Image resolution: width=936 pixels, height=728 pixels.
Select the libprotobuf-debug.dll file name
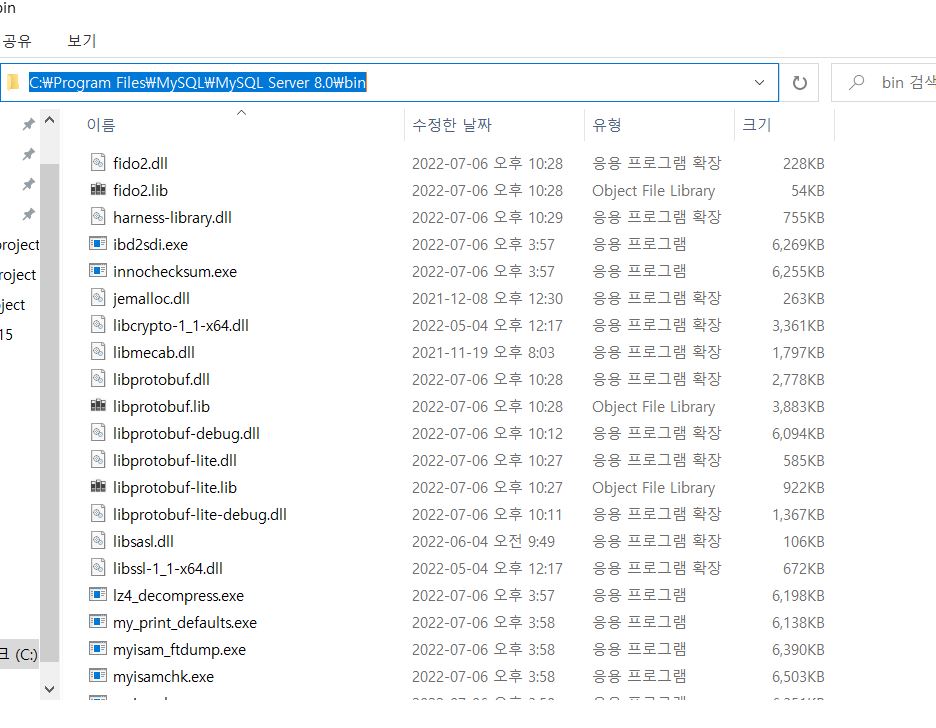tap(186, 433)
